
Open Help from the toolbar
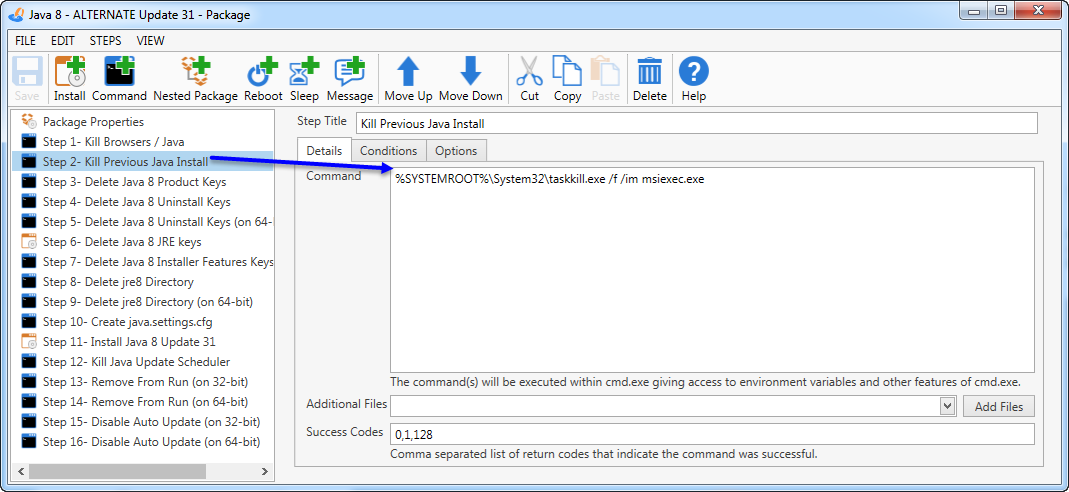click(x=693, y=79)
